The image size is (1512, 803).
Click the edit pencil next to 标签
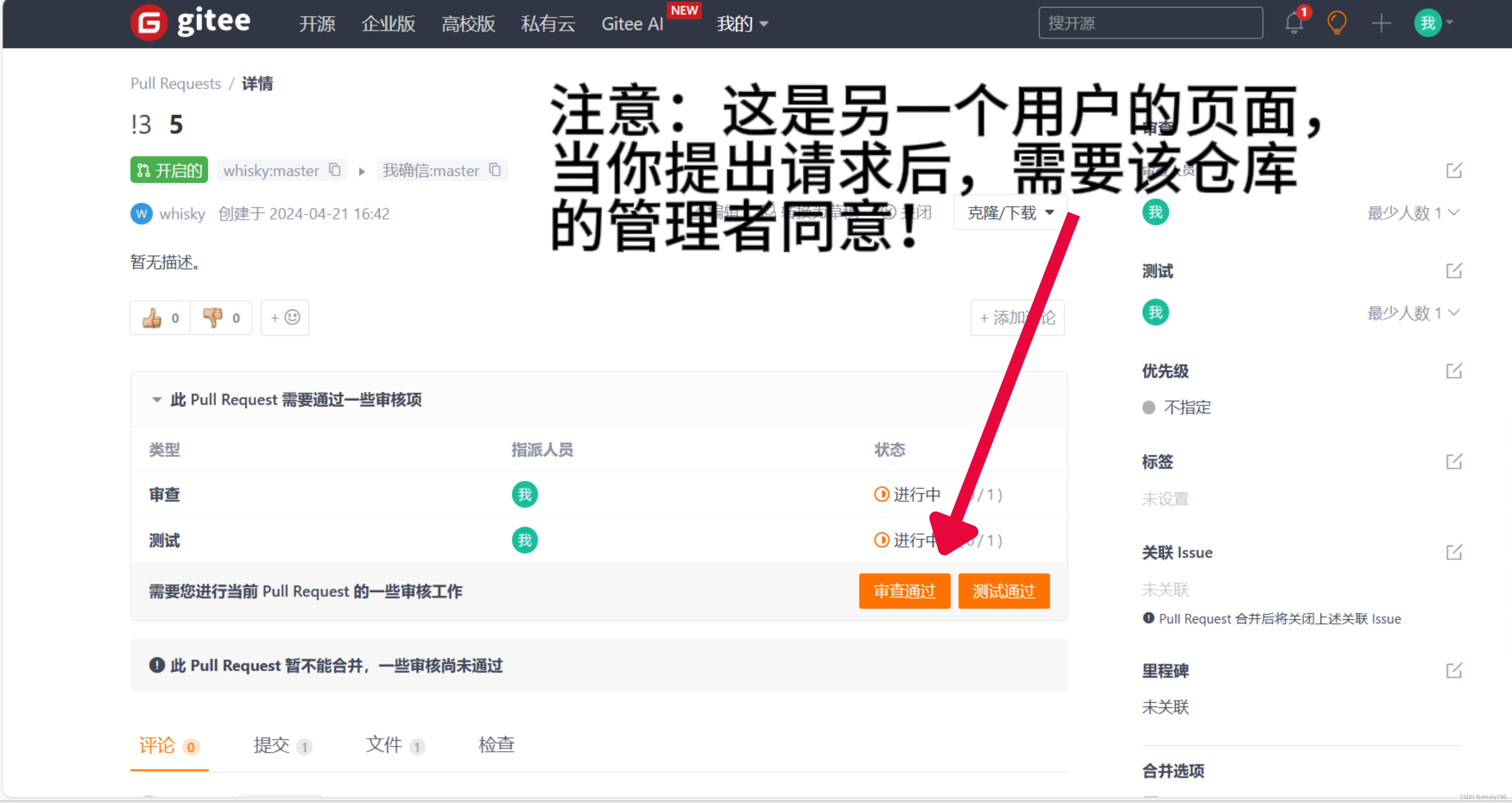pos(1456,462)
